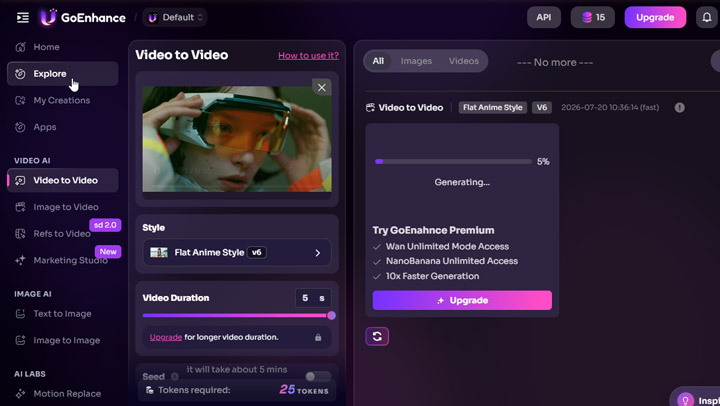
Task: Click the top Upgrade button
Action: tap(655, 17)
